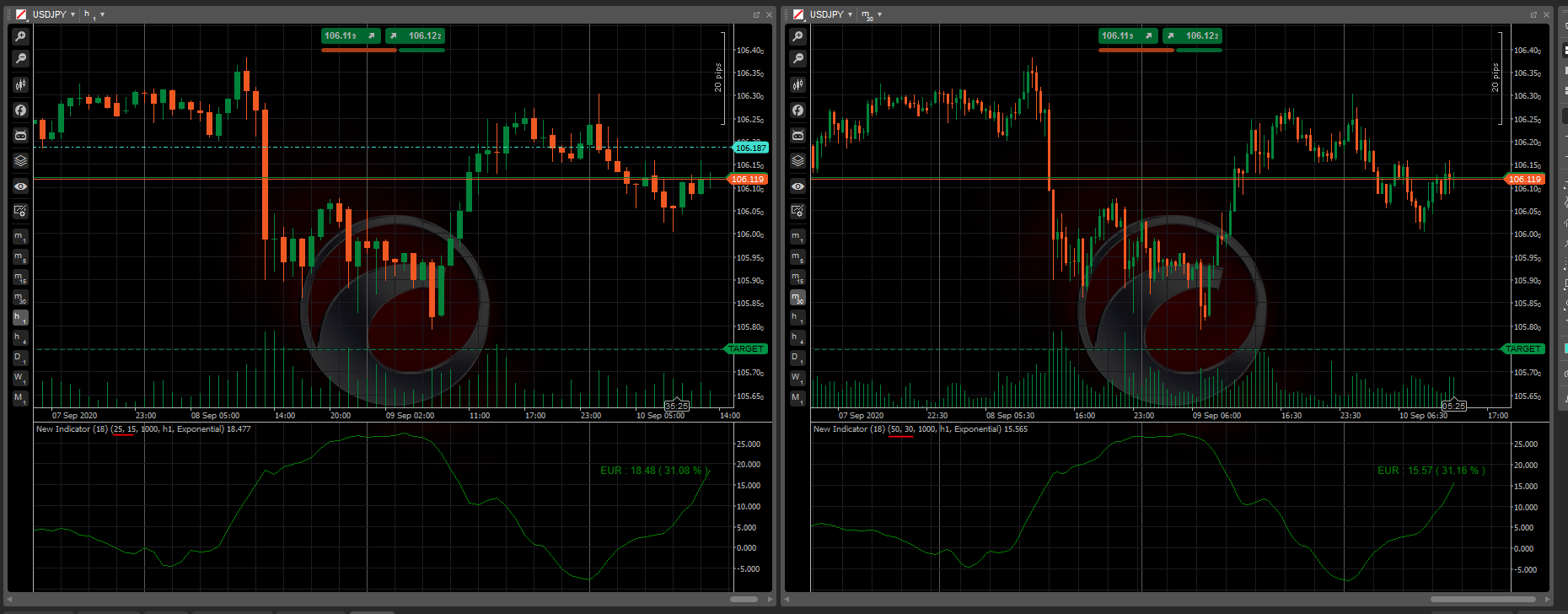Switch left chart to h4 timeframe
Screen dimensions: 1568x614
pyautogui.click(x=19, y=337)
